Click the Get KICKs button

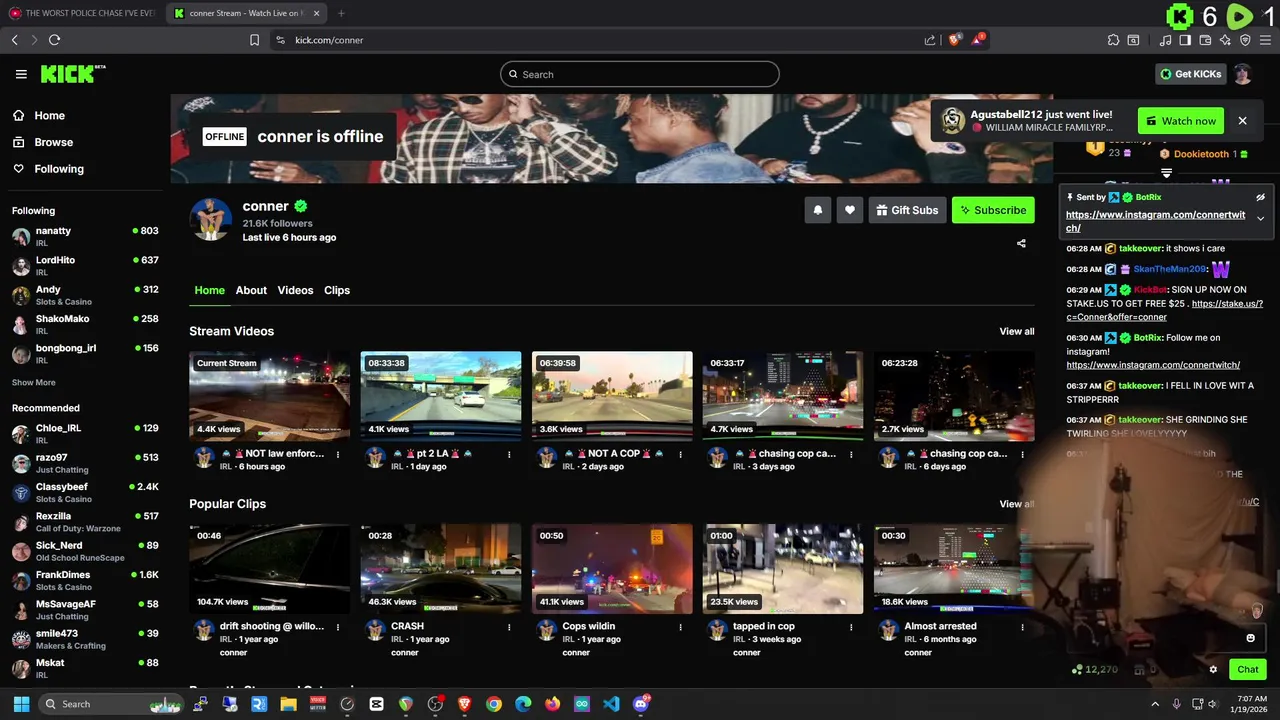1190,74
